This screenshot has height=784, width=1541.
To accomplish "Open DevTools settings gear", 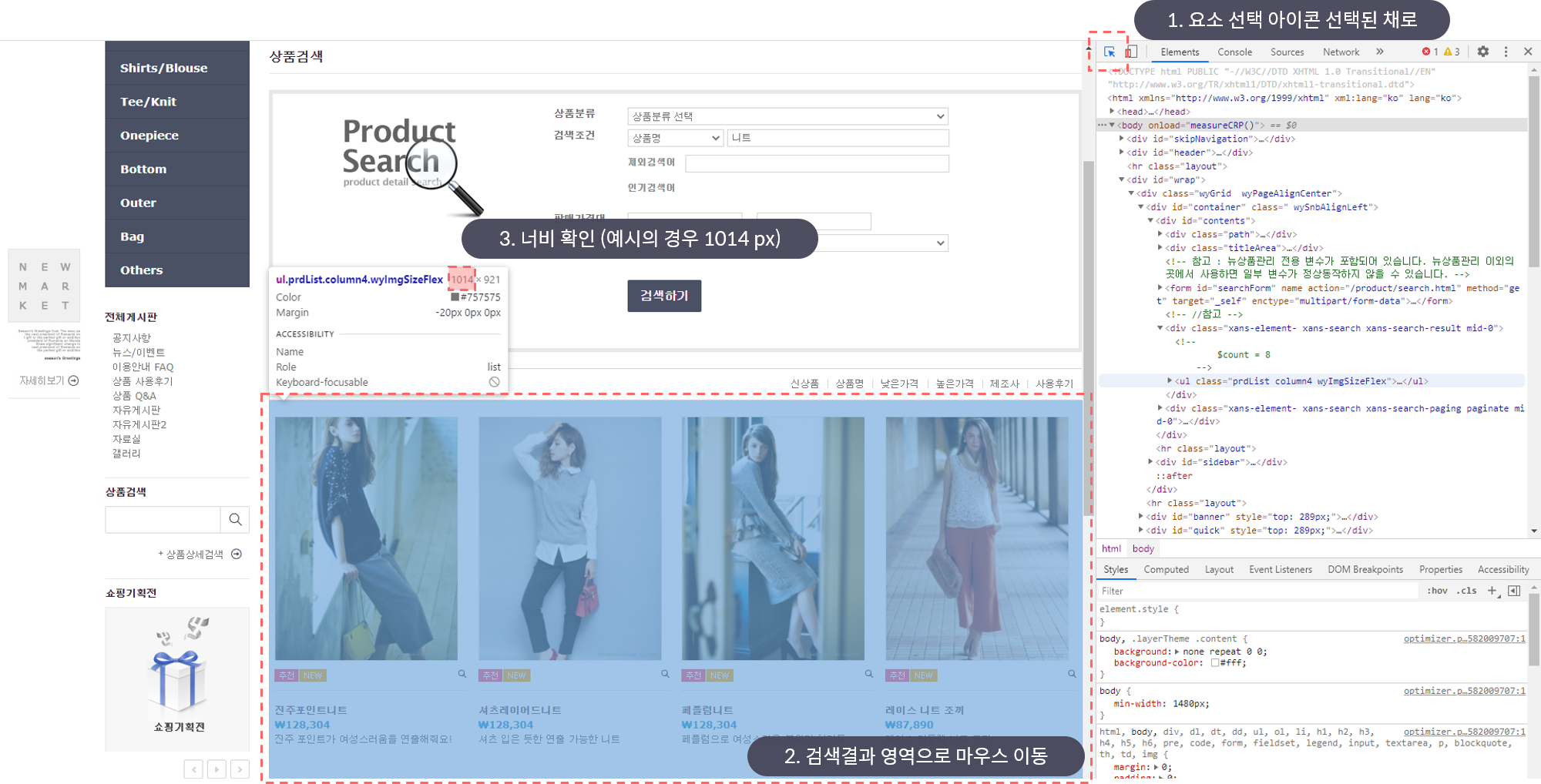I will tap(1482, 52).
